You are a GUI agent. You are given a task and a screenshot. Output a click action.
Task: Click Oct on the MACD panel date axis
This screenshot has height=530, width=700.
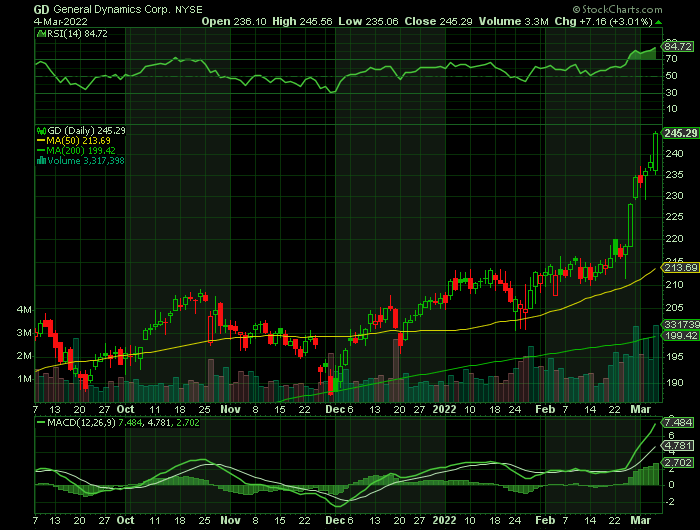coord(125,520)
